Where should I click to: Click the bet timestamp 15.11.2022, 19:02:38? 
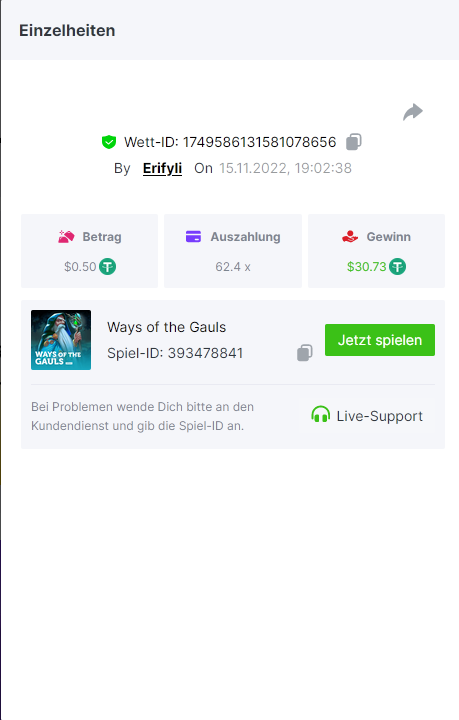[285, 168]
